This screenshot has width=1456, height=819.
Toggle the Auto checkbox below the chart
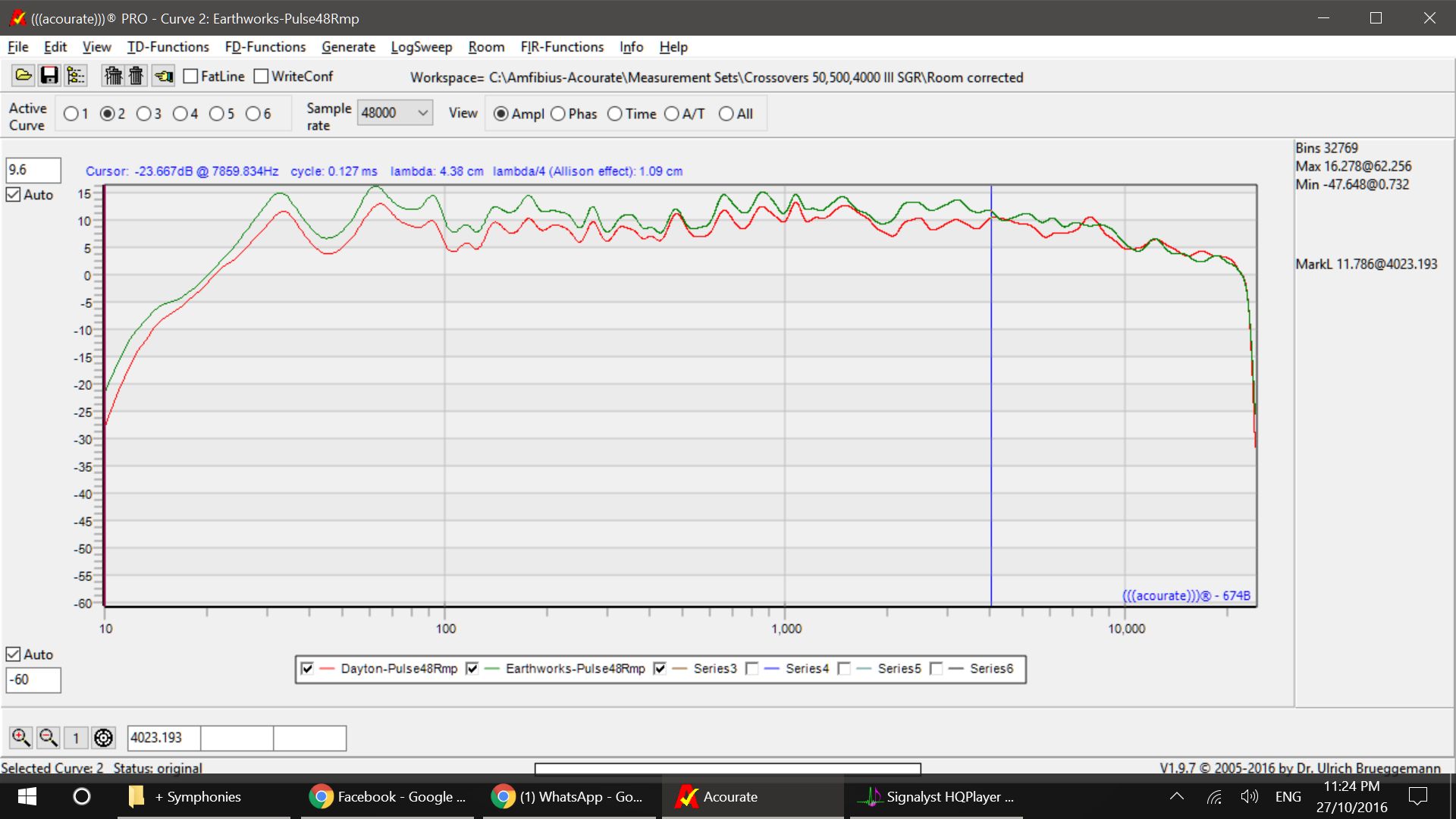click(x=14, y=654)
